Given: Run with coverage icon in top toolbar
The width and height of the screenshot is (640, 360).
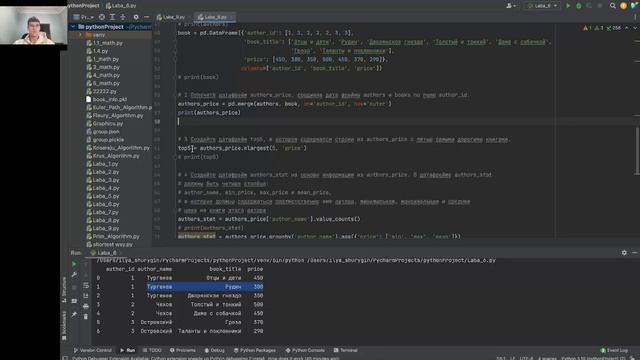Looking at the screenshot, I should tap(589, 6).
